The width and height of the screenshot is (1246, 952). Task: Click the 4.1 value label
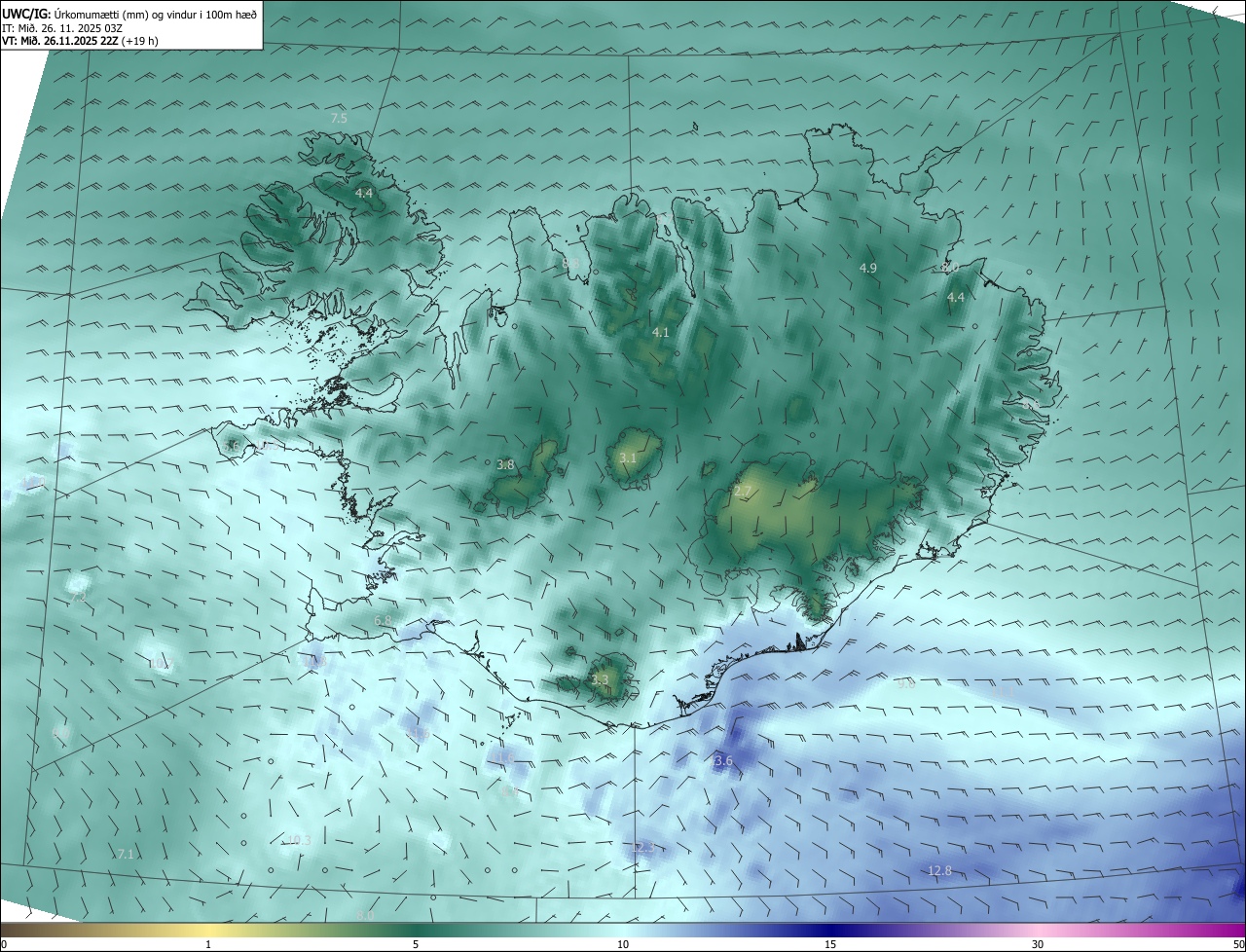click(x=661, y=333)
